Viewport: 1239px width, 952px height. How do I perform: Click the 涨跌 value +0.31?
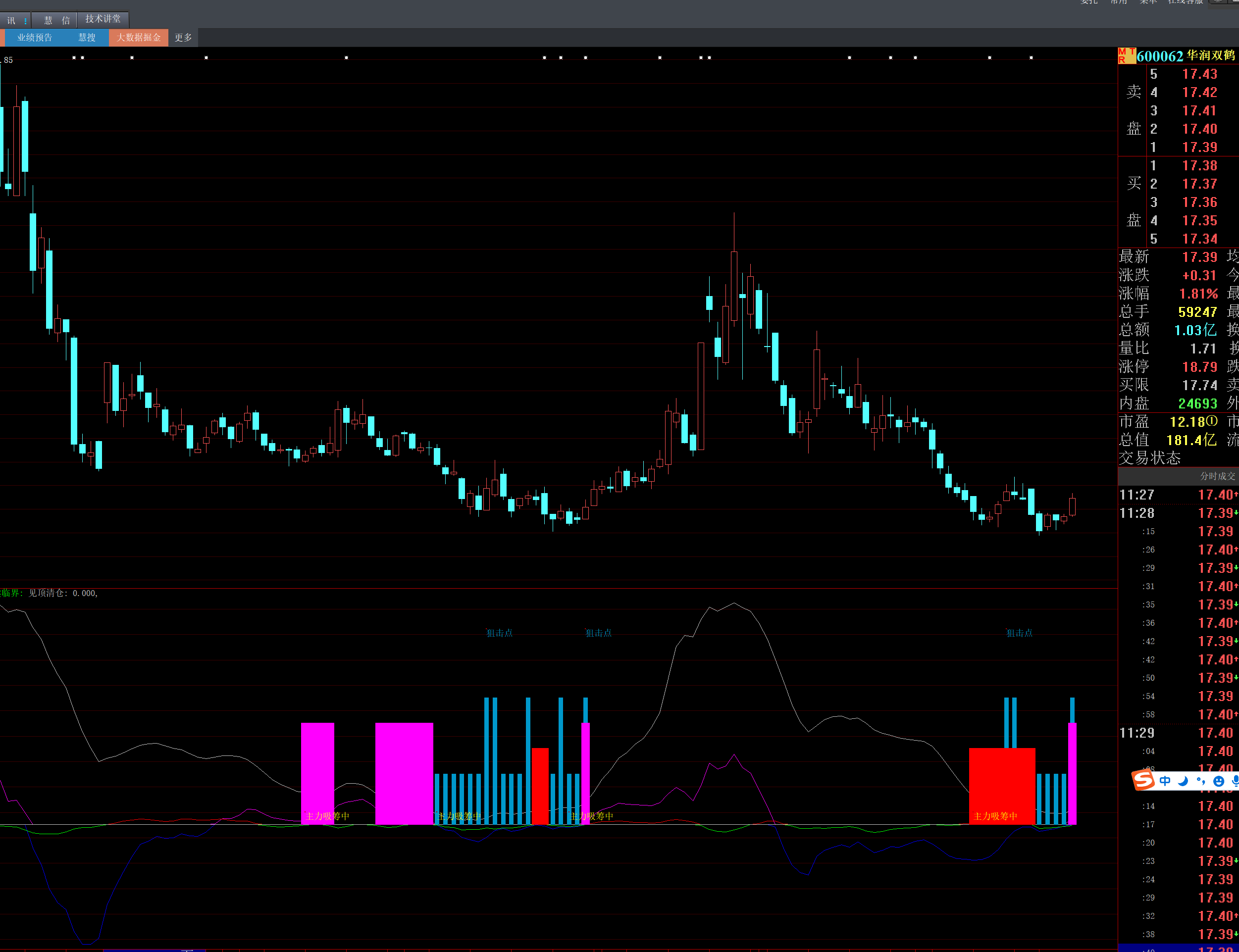[x=1199, y=275]
